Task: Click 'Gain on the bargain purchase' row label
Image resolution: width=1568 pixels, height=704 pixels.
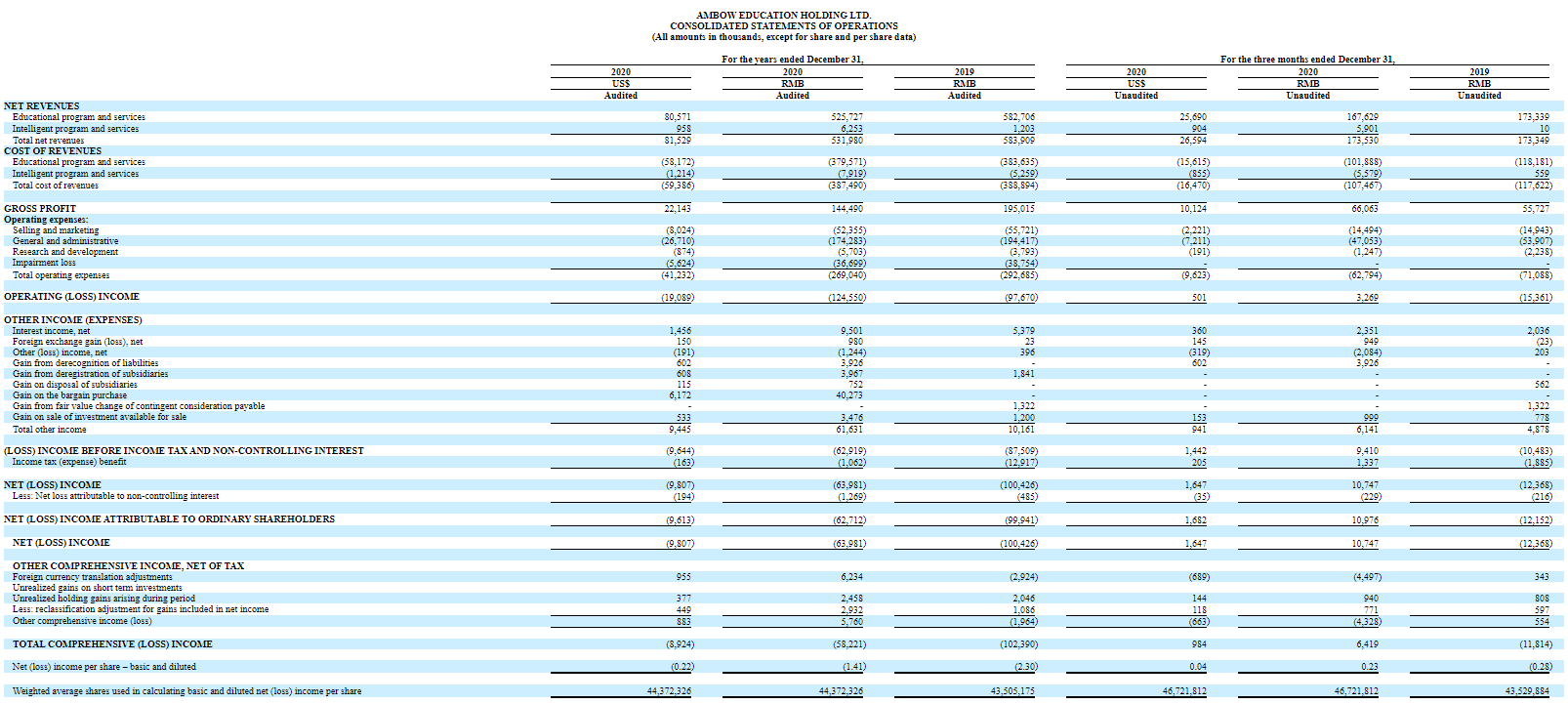Action: pos(69,395)
